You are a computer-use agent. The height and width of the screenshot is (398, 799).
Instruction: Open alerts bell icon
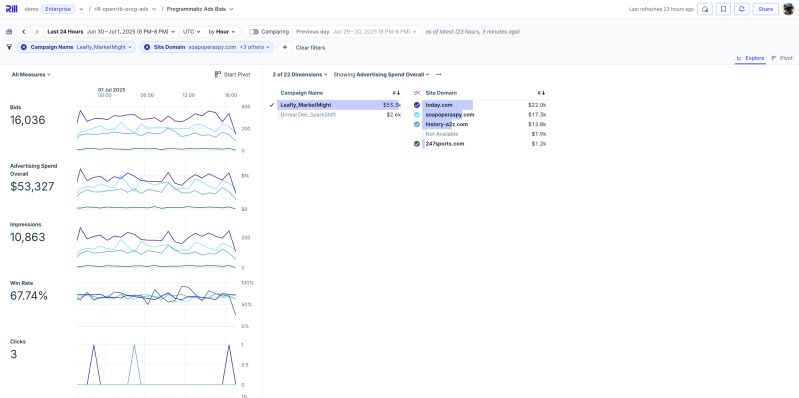click(742, 9)
